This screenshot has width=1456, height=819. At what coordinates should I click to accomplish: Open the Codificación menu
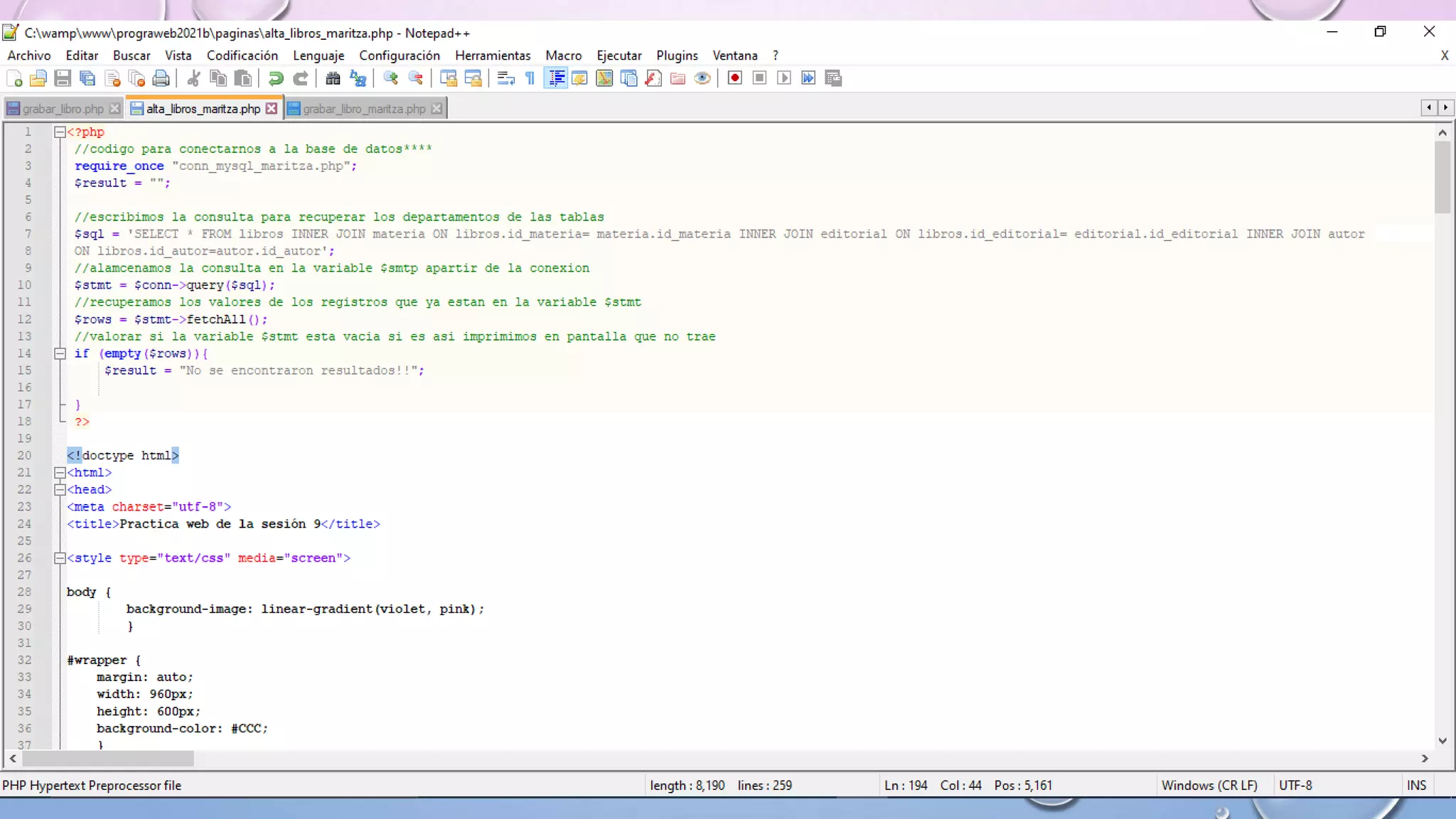tap(242, 55)
